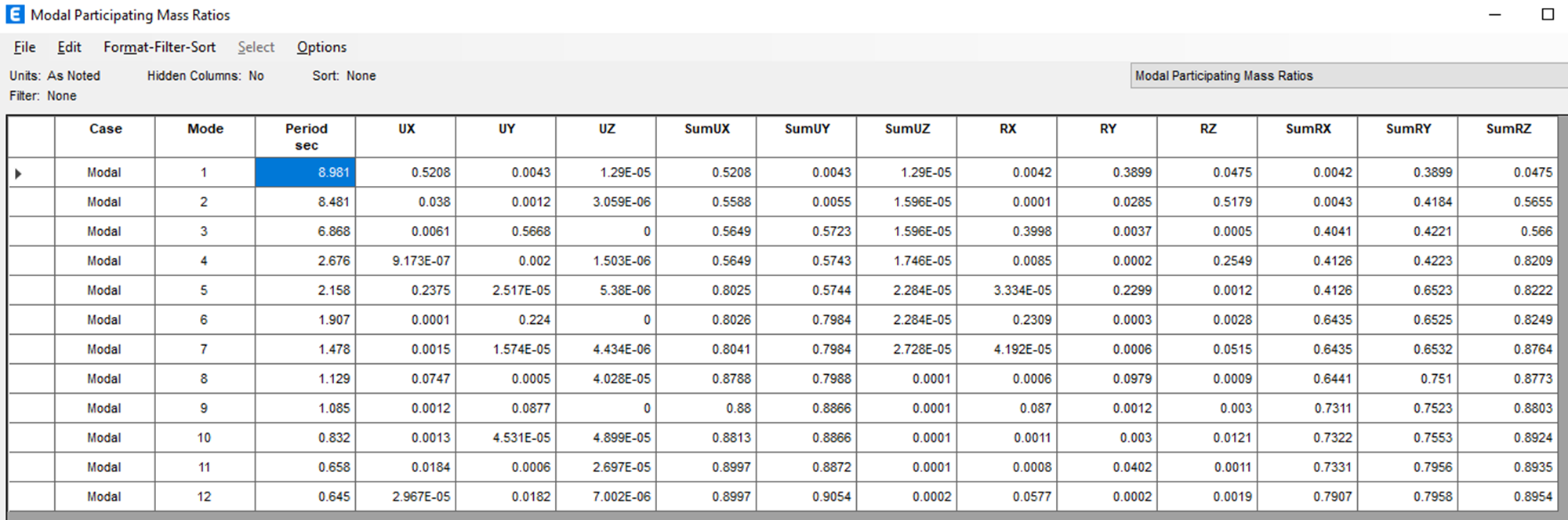
Task: Select the highlighted period cell 8.981
Action: tap(306, 173)
